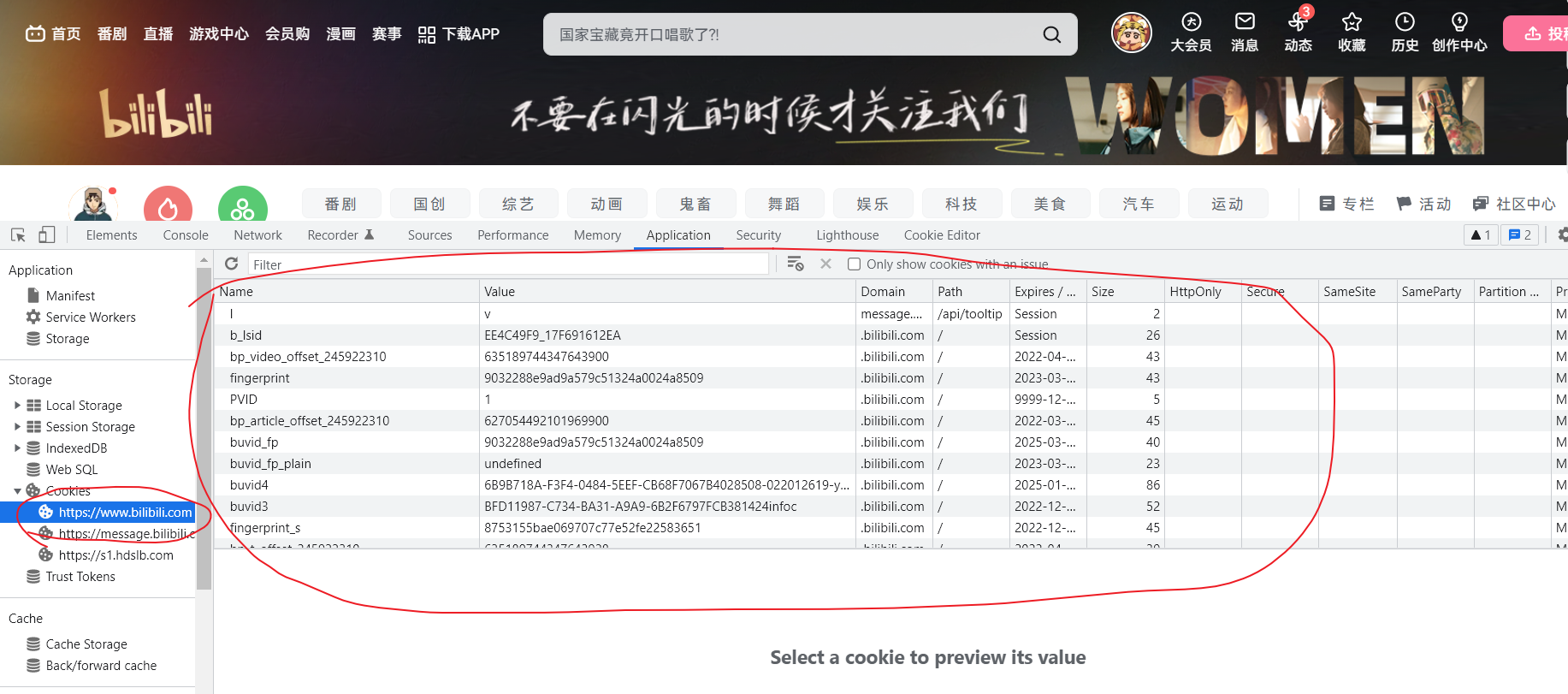Select https://s1.hdslb.com cookies entry
Viewport: 1568px width, 694px height.
(x=107, y=555)
